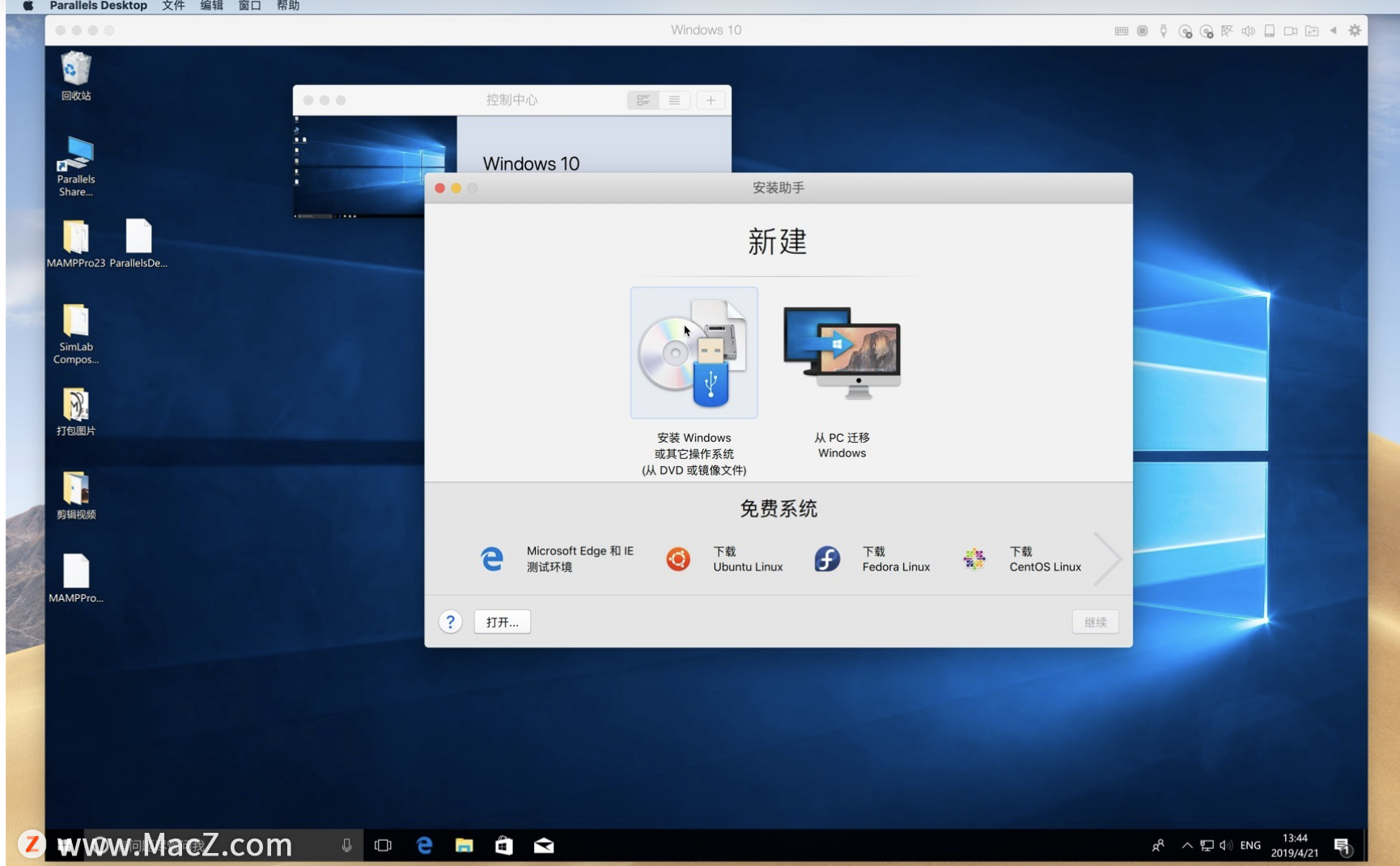The height and width of the screenshot is (866, 1400).
Task: Click the 下载 Ubuntu Linux label
Action: (x=748, y=558)
